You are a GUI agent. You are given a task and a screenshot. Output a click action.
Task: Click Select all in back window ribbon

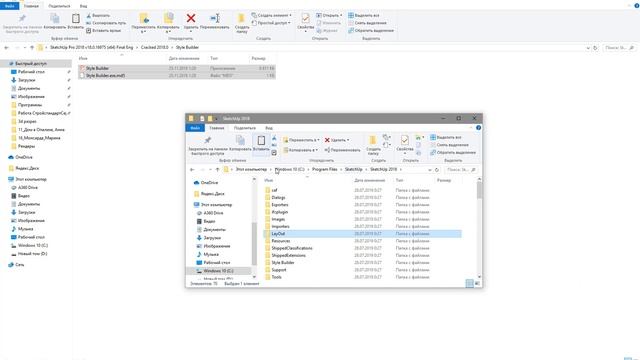tap(364, 16)
